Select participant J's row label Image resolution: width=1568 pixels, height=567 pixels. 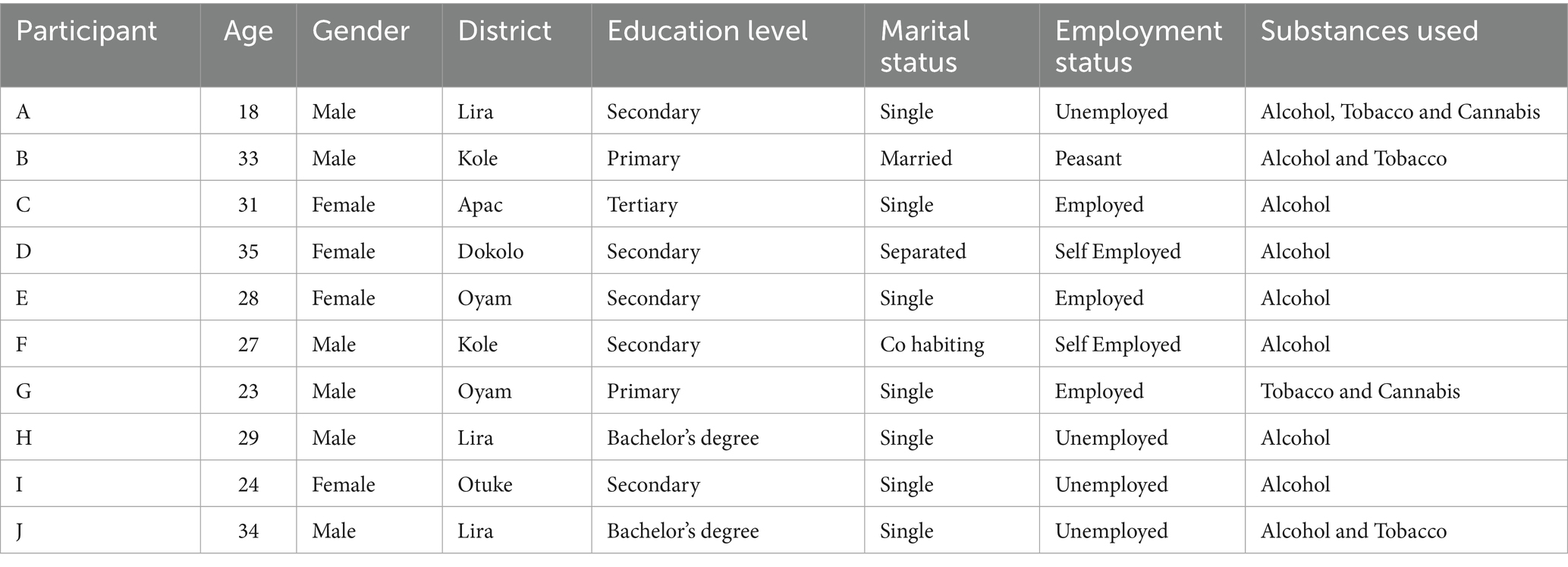(x=20, y=531)
